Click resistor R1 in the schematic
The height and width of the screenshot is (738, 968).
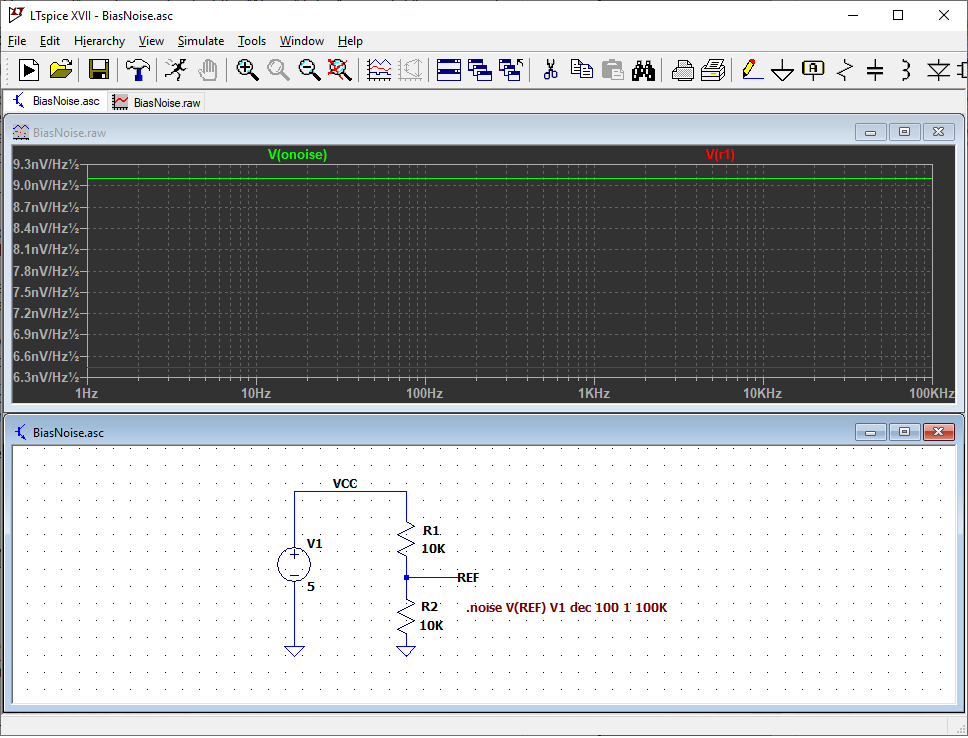(x=406, y=540)
